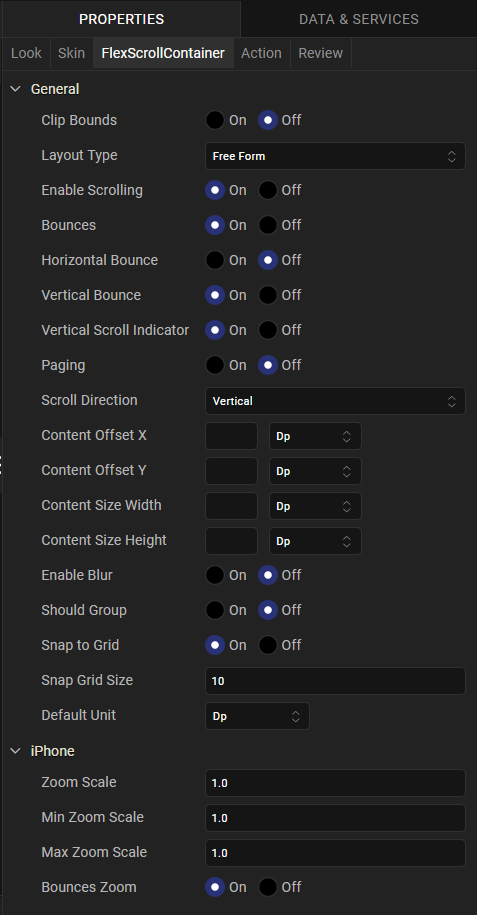Image resolution: width=477 pixels, height=915 pixels.
Task: Open the Layout Type dropdown
Action: point(335,156)
